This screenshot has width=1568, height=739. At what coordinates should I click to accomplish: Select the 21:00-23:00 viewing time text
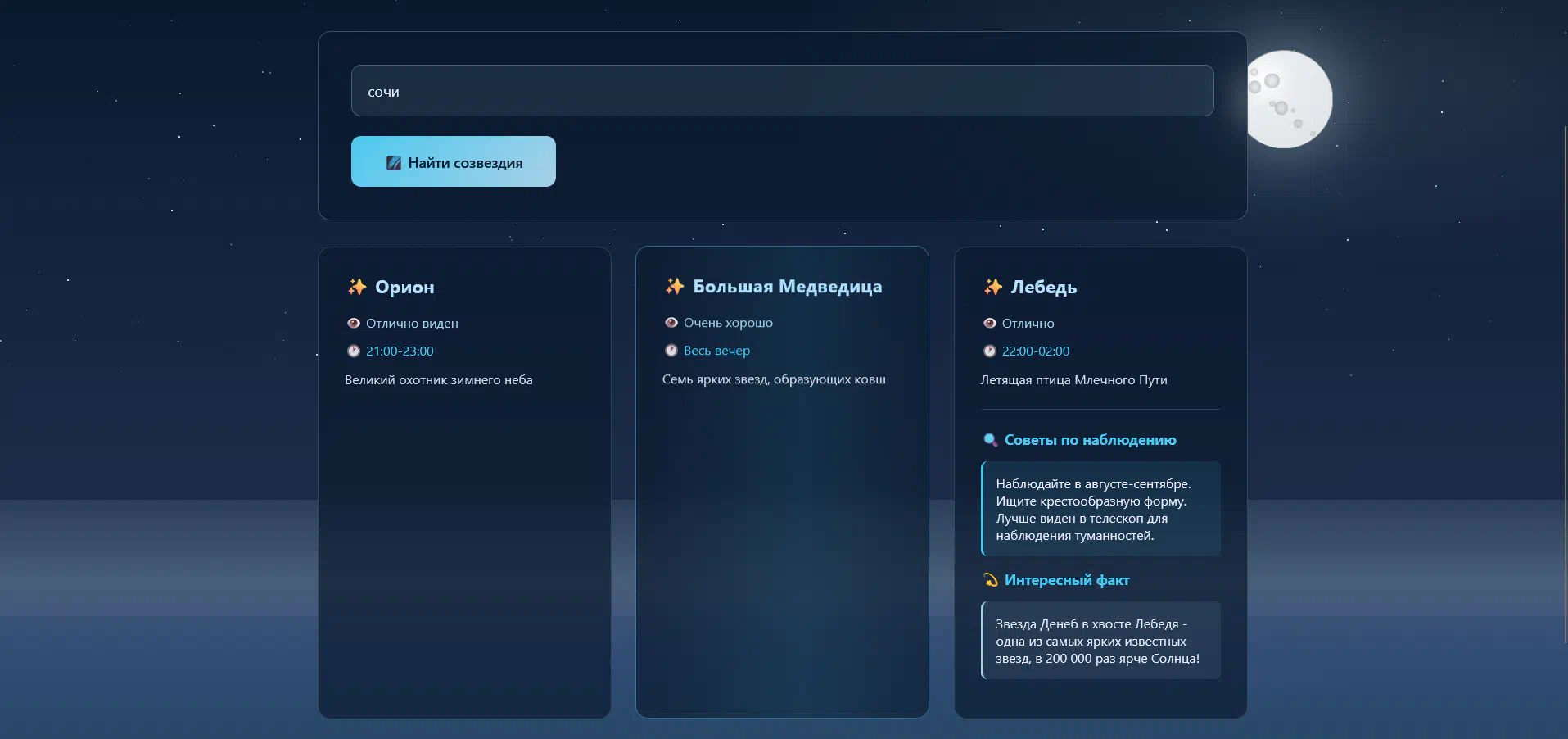pos(400,351)
